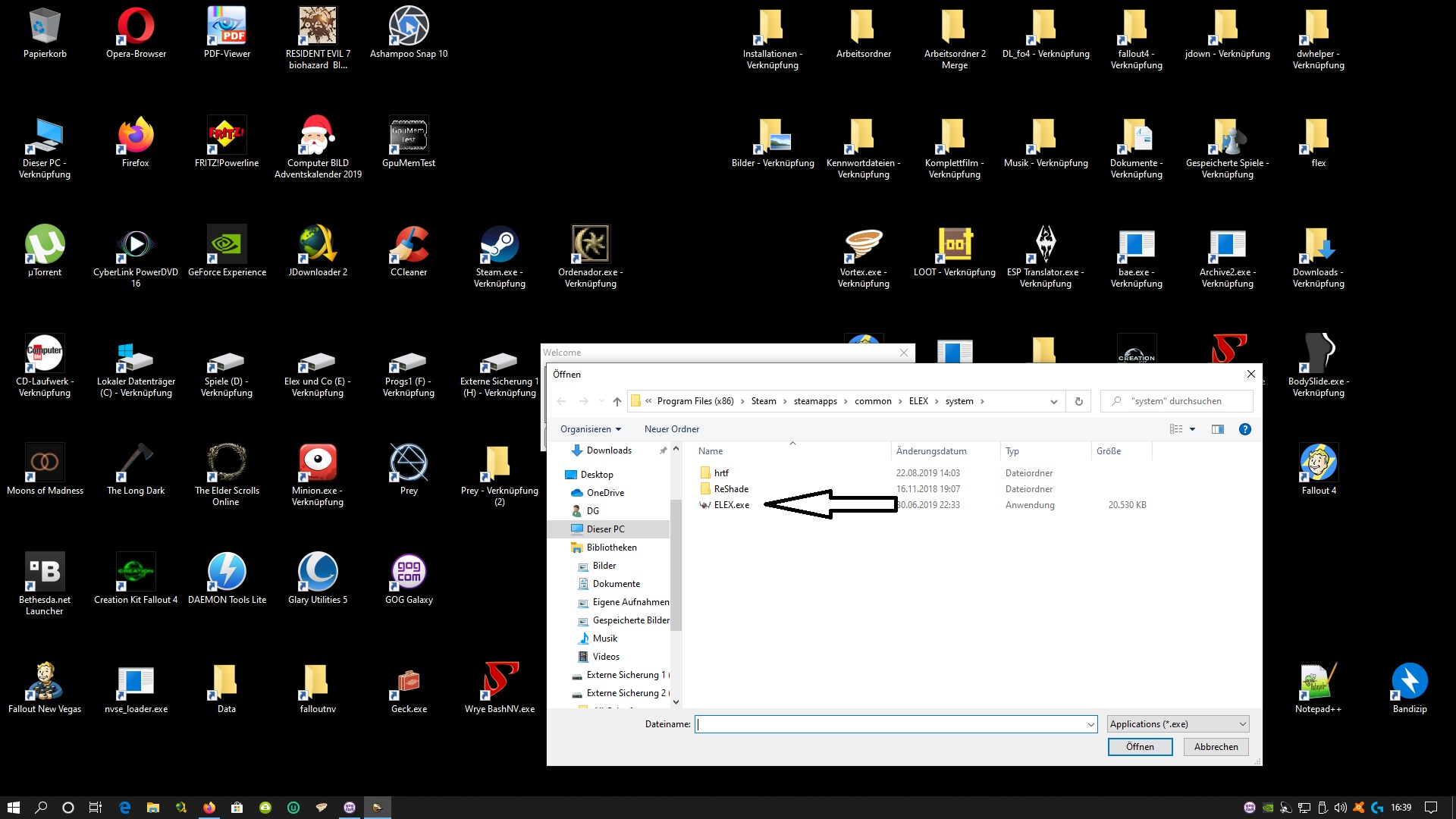Click the refresh icon next to the address bar

tap(1078, 401)
